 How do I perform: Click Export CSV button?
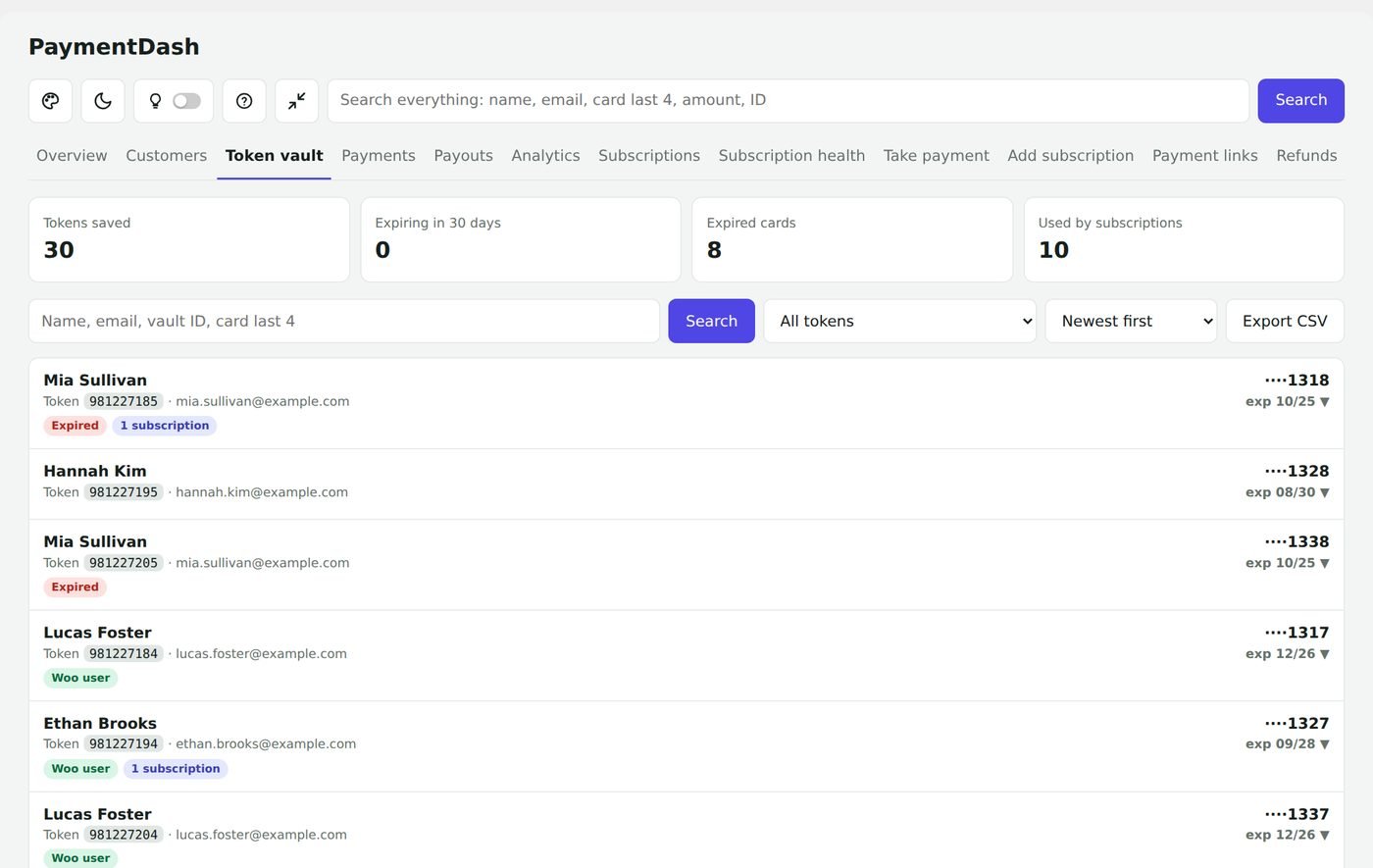pyautogui.click(x=1285, y=322)
